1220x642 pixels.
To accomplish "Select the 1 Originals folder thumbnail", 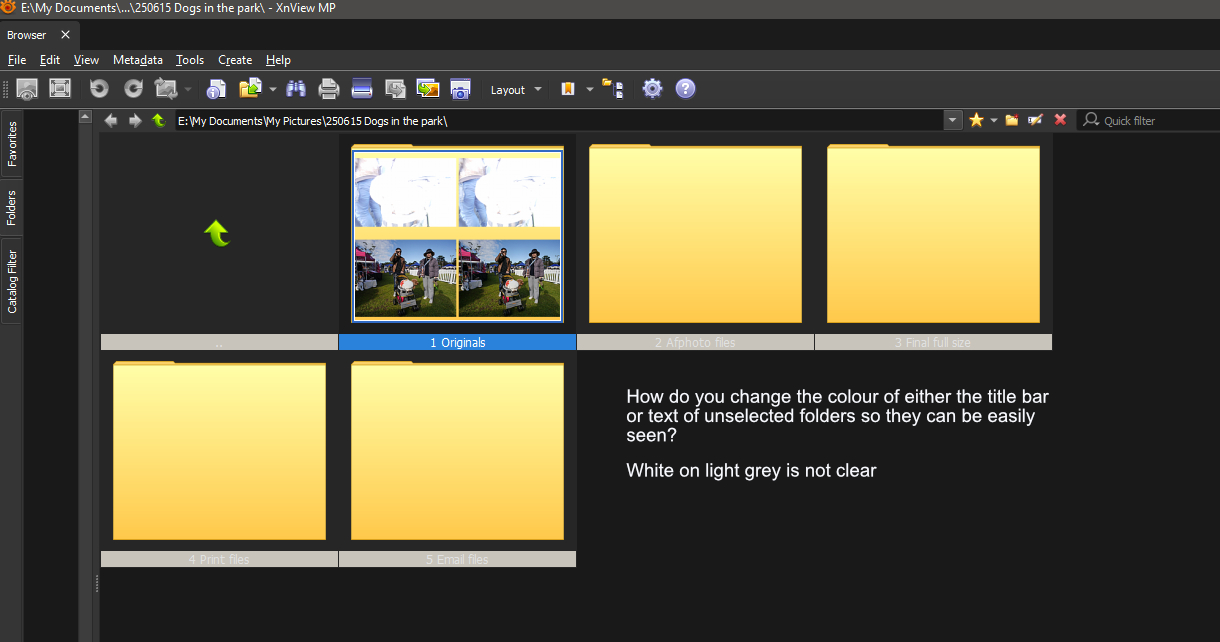I will click(457, 233).
